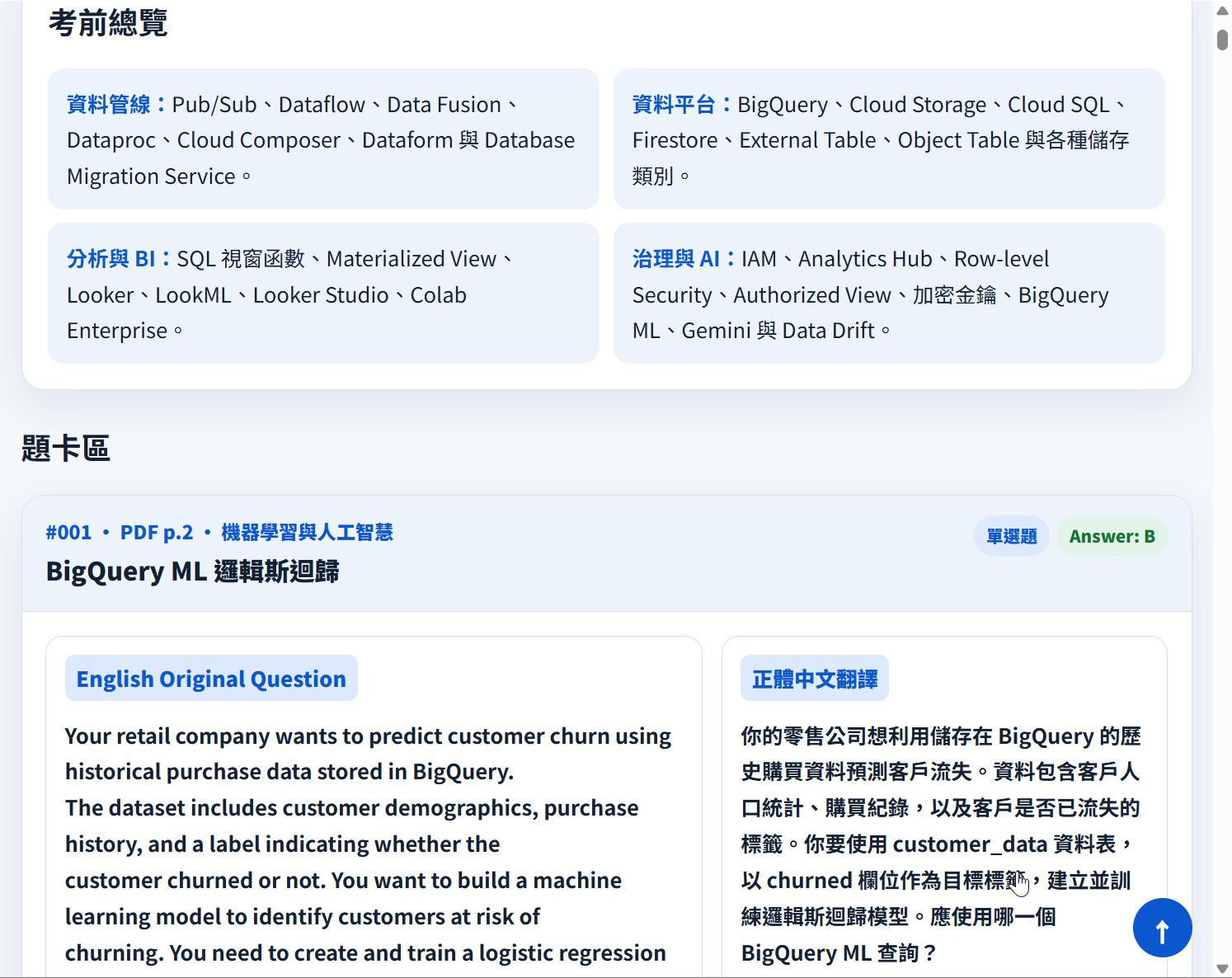Viewport: 1232px width, 978px height.
Task: Click the '#001 • PDF p.2' question metadata line
Action: pos(219,533)
